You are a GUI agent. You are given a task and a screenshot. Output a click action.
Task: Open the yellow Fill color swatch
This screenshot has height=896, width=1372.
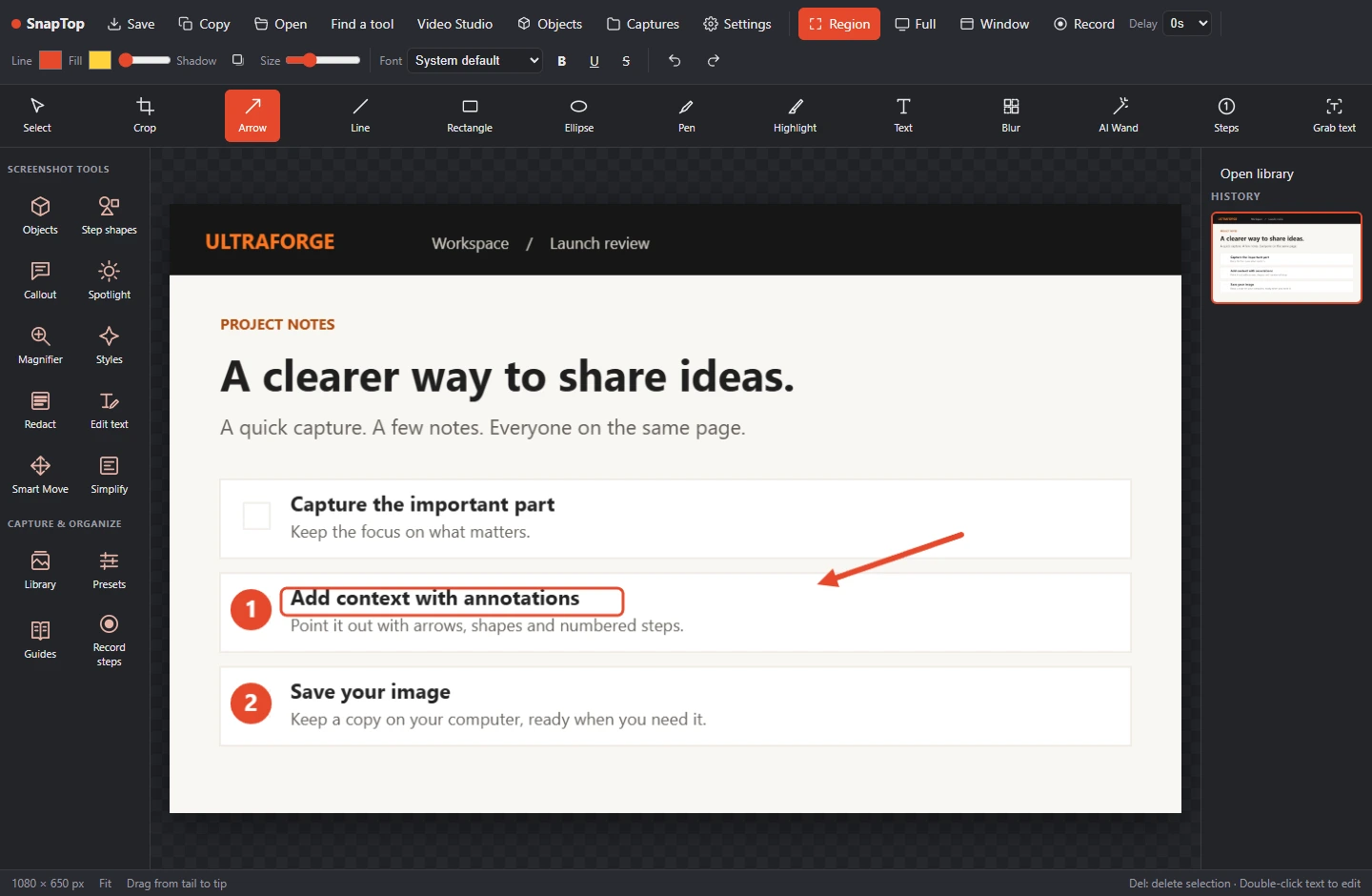click(100, 60)
